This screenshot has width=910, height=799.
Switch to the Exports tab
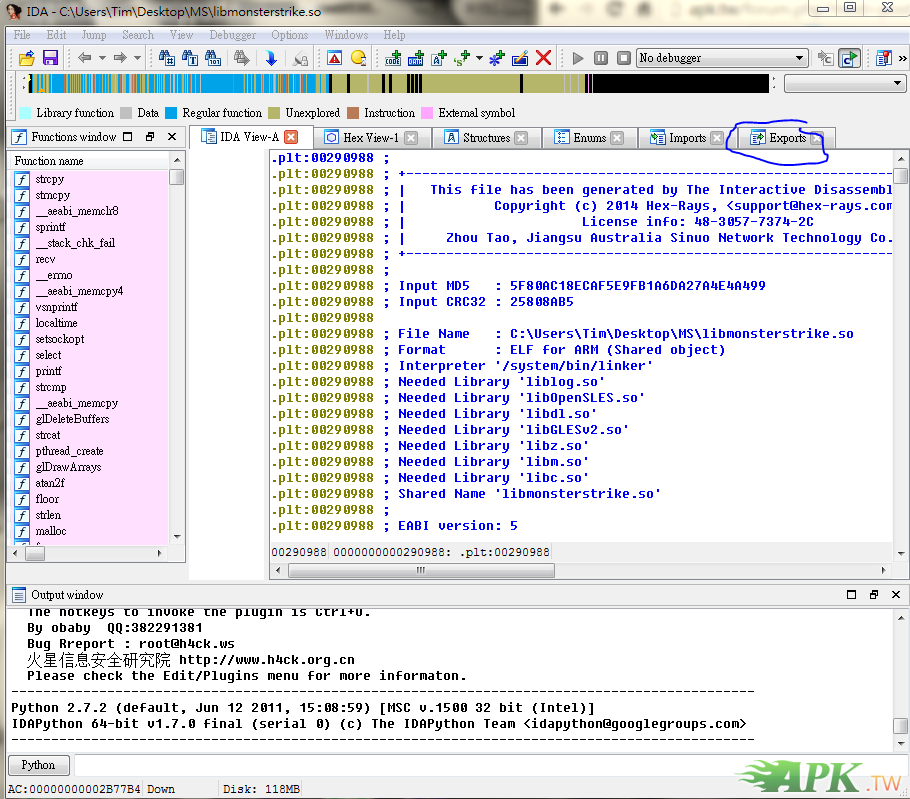tap(786, 138)
